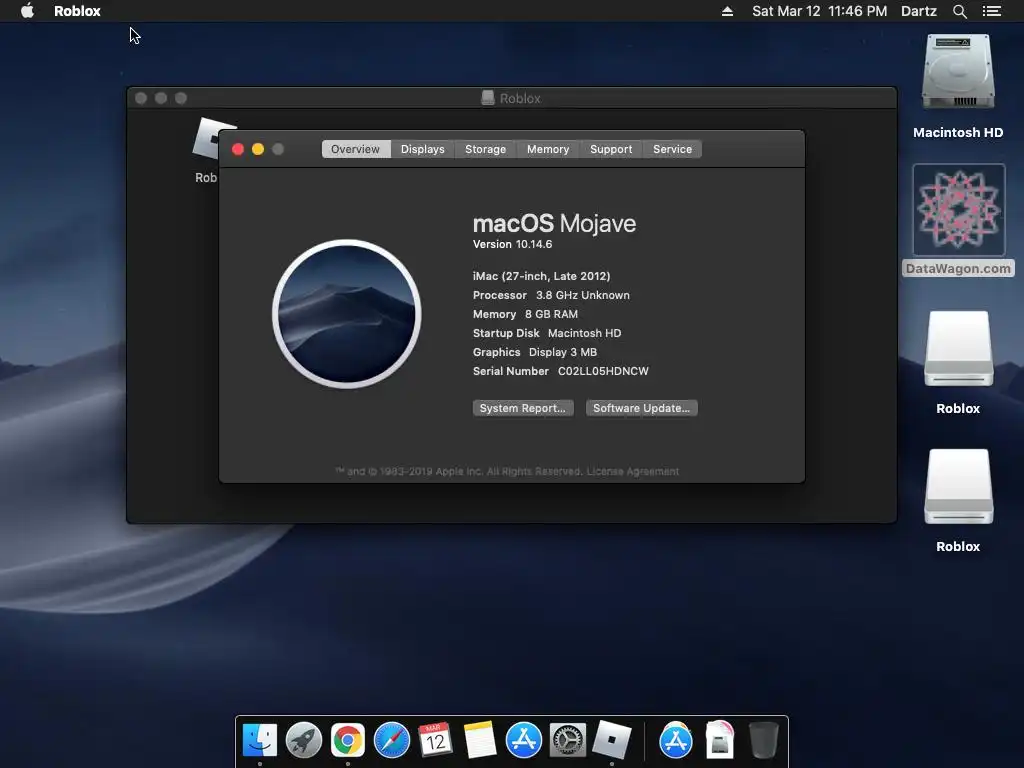
Task: Open Launchpad from the Dock
Action: coord(304,740)
